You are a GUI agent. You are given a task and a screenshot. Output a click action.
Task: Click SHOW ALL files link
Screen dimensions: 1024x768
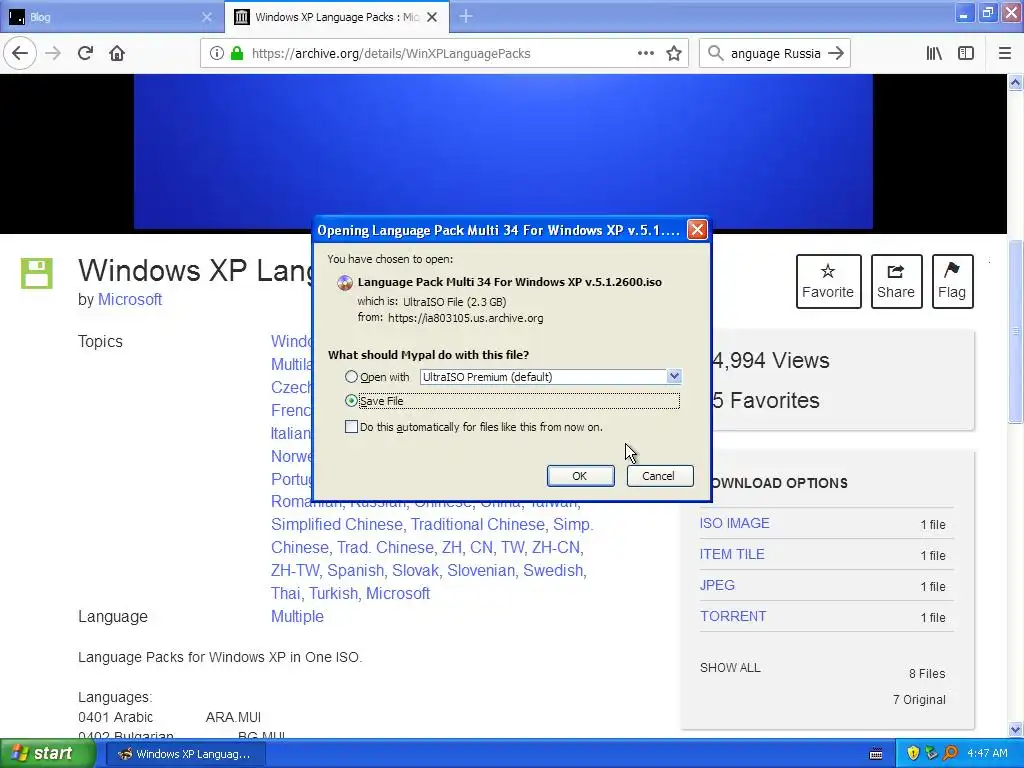click(730, 667)
